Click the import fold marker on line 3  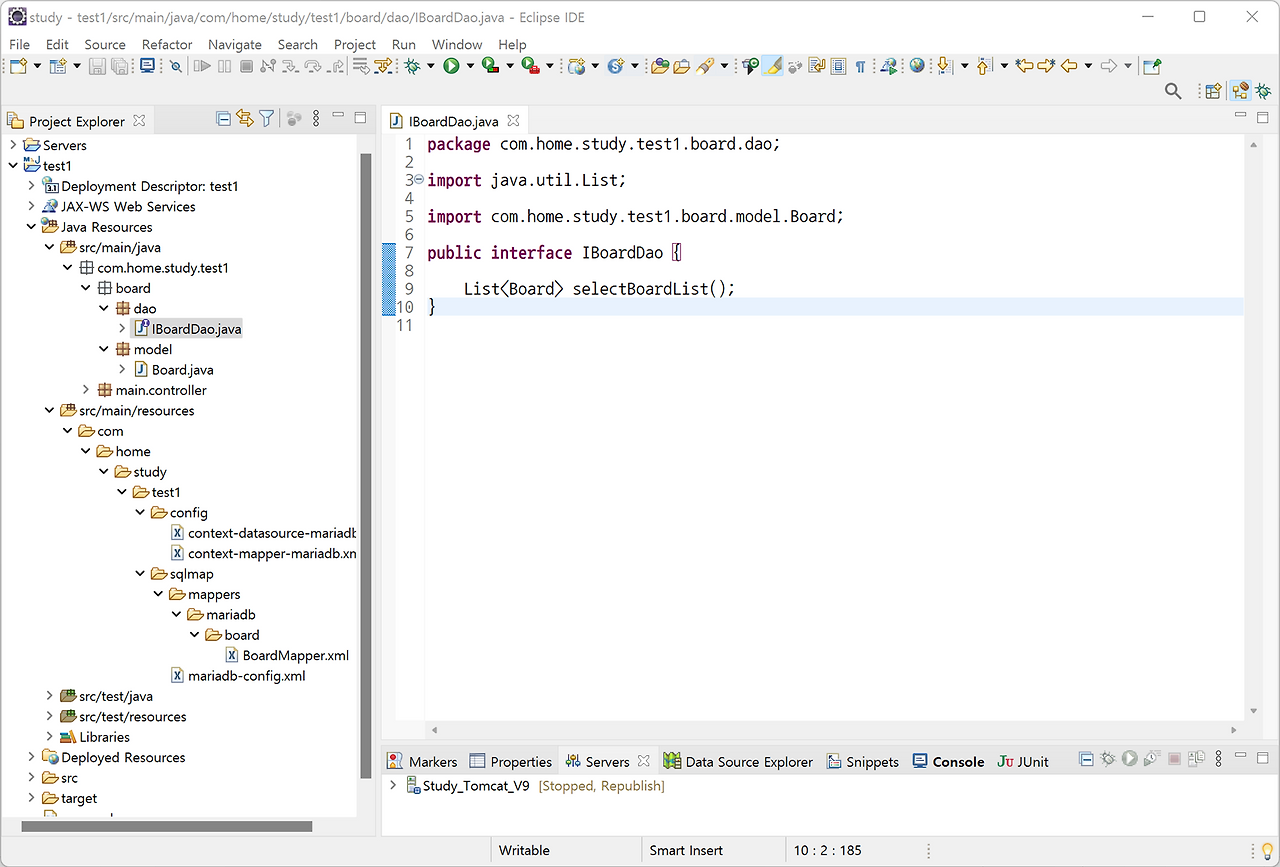click(x=419, y=180)
